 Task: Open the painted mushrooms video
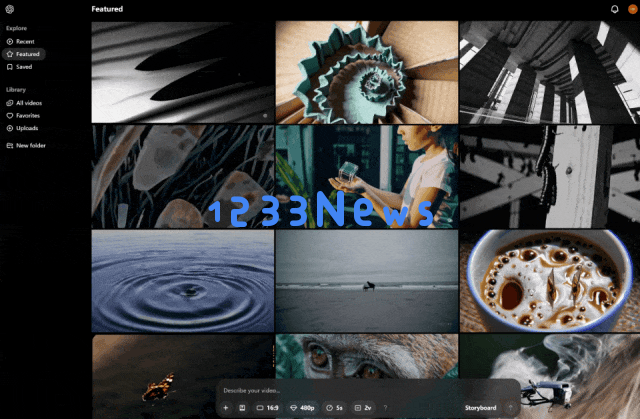183,177
